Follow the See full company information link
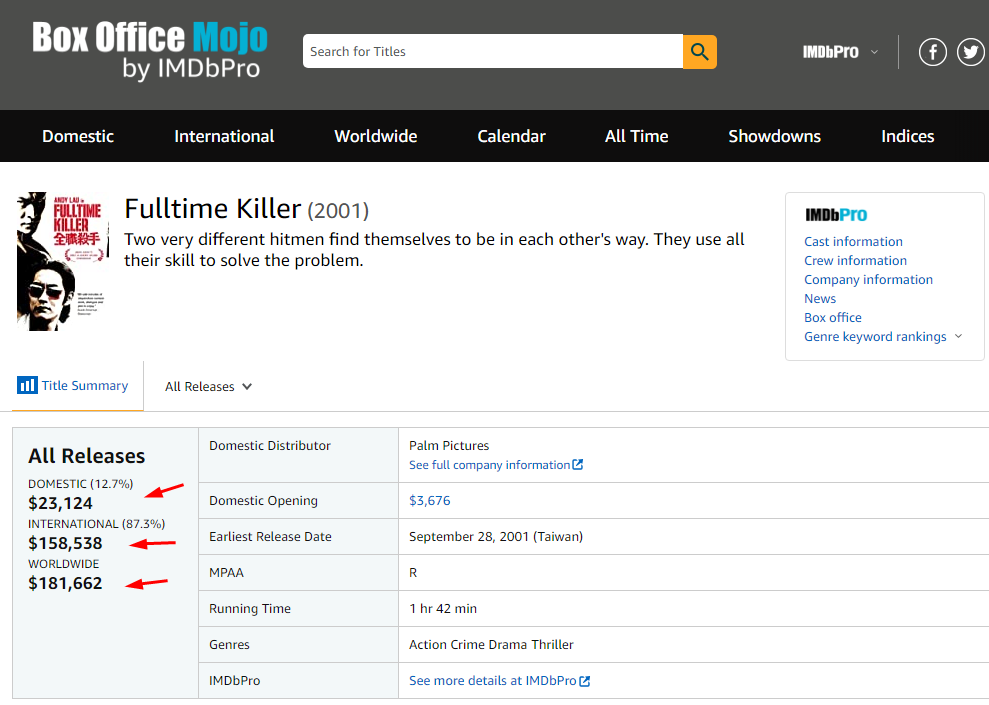The height and width of the screenshot is (705, 989). tap(495, 465)
